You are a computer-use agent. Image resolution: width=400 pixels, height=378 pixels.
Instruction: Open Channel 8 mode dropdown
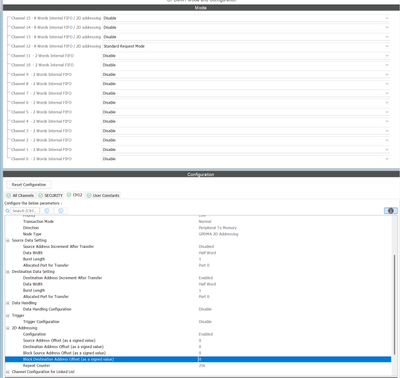[246, 84]
